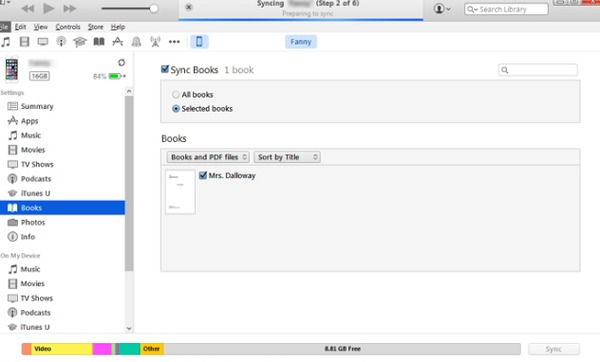Open the Sort by Title dropdown
The width and height of the screenshot is (600, 362).
pyautogui.click(x=287, y=157)
